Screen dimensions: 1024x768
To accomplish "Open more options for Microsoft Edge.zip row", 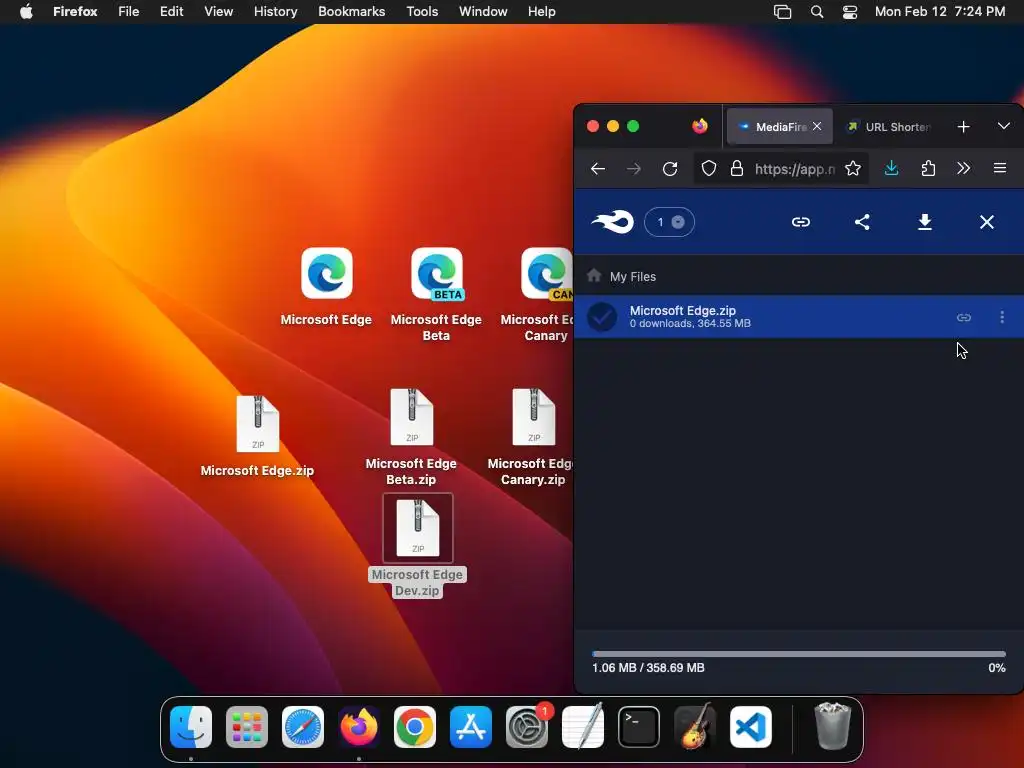I will [1002, 317].
